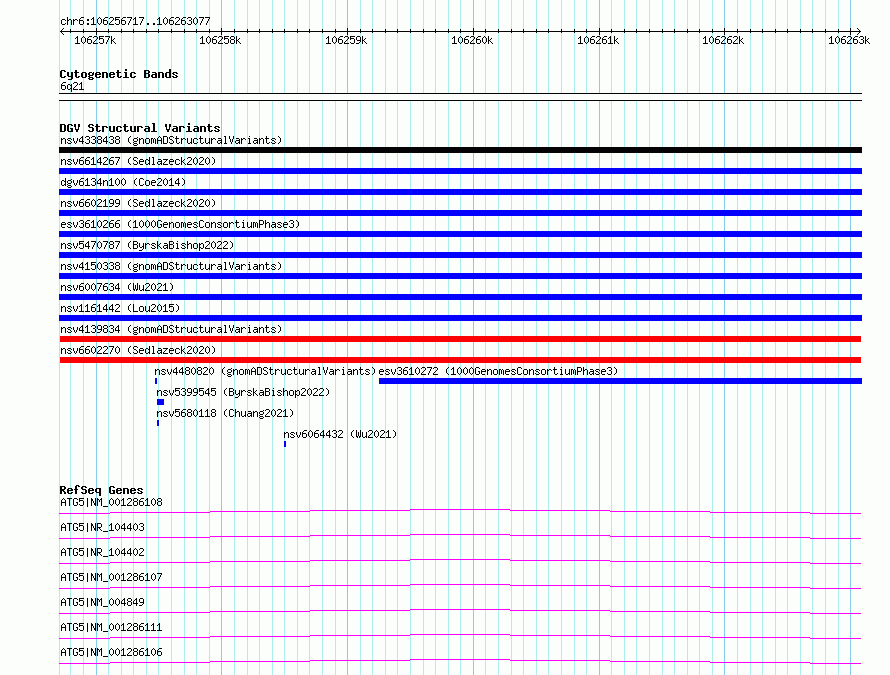890x675 pixels.
Task: Click the nsv6602199 (Sedlazeck2020) label
Action: (x=138, y=203)
